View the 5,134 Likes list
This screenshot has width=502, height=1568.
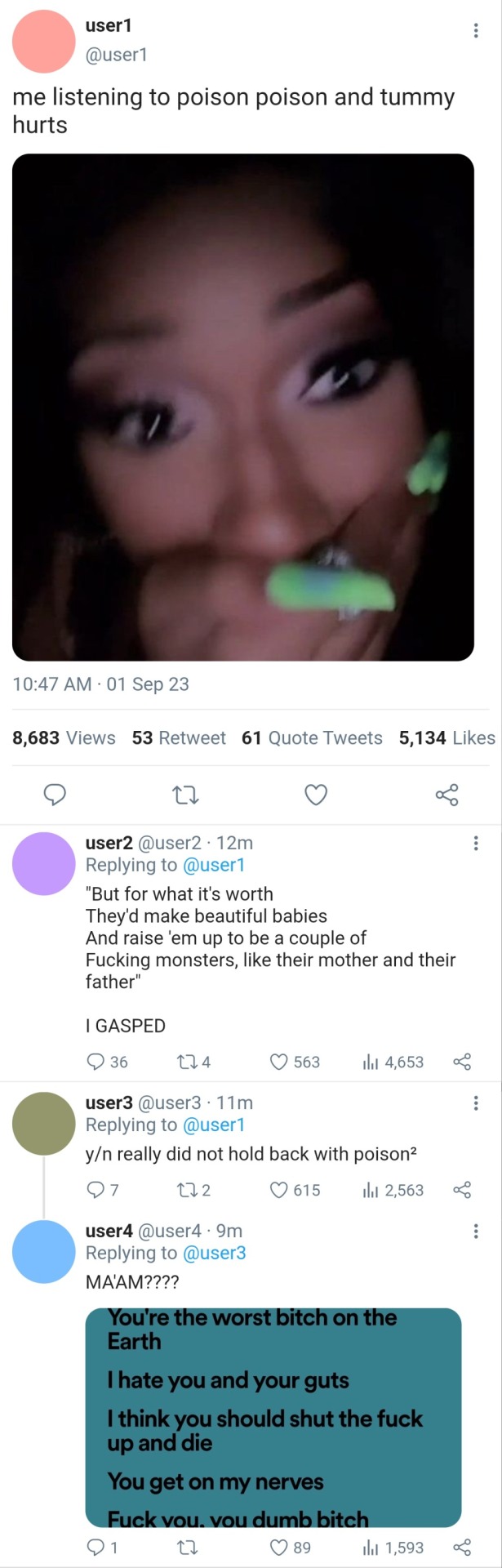(446, 738)
